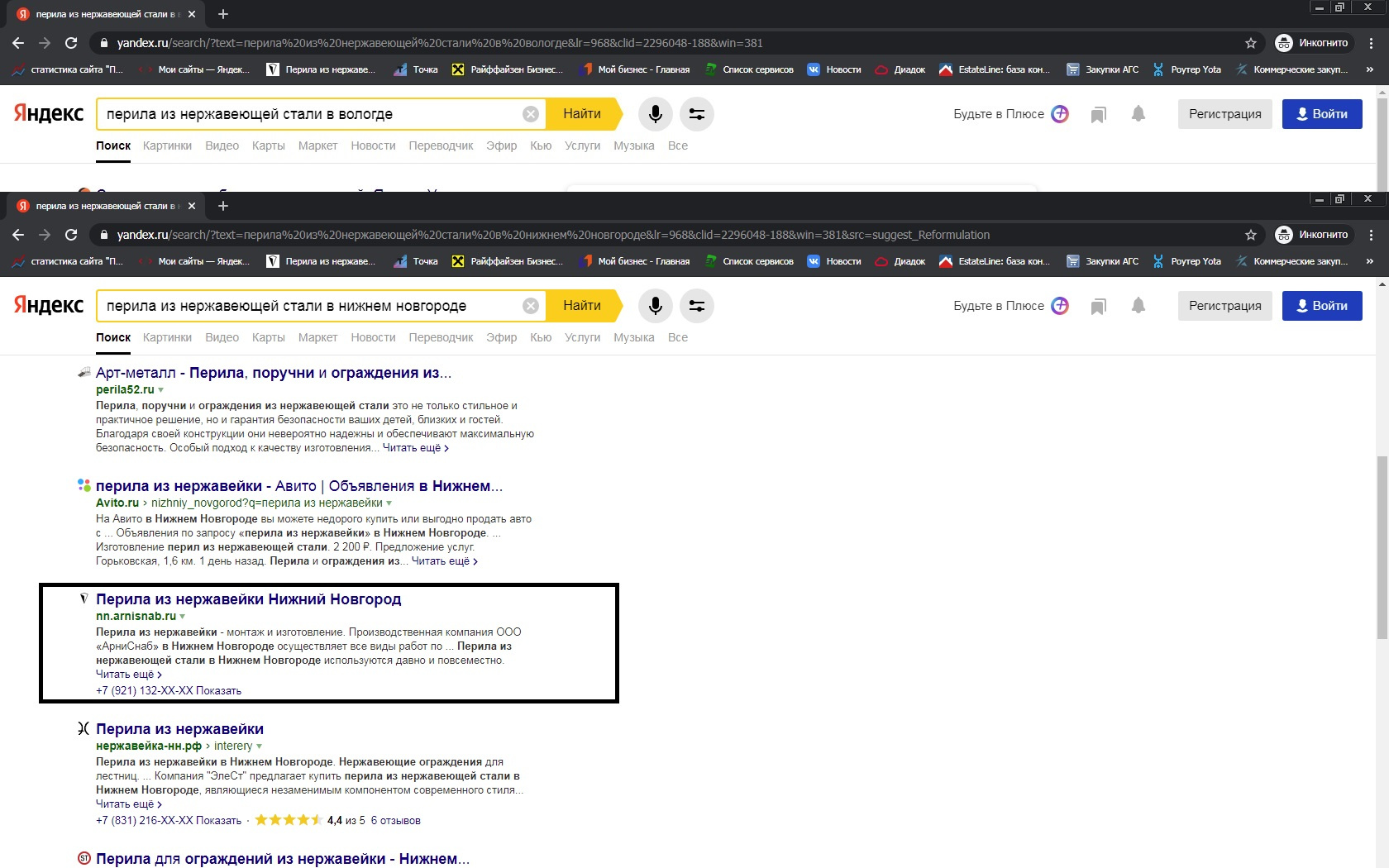
Task: Expand dropdown arrow next to нержавейка-нн.рф interery
Action: click(x=260, y=746)
